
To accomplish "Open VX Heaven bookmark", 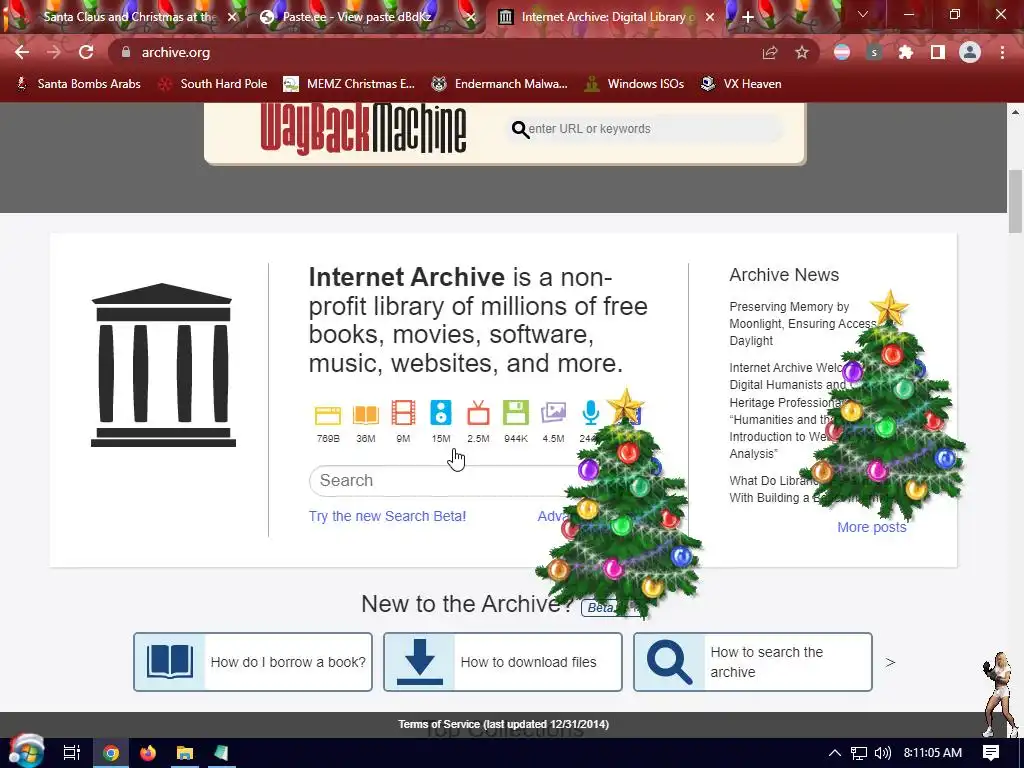I will click(x=741, y=84).
